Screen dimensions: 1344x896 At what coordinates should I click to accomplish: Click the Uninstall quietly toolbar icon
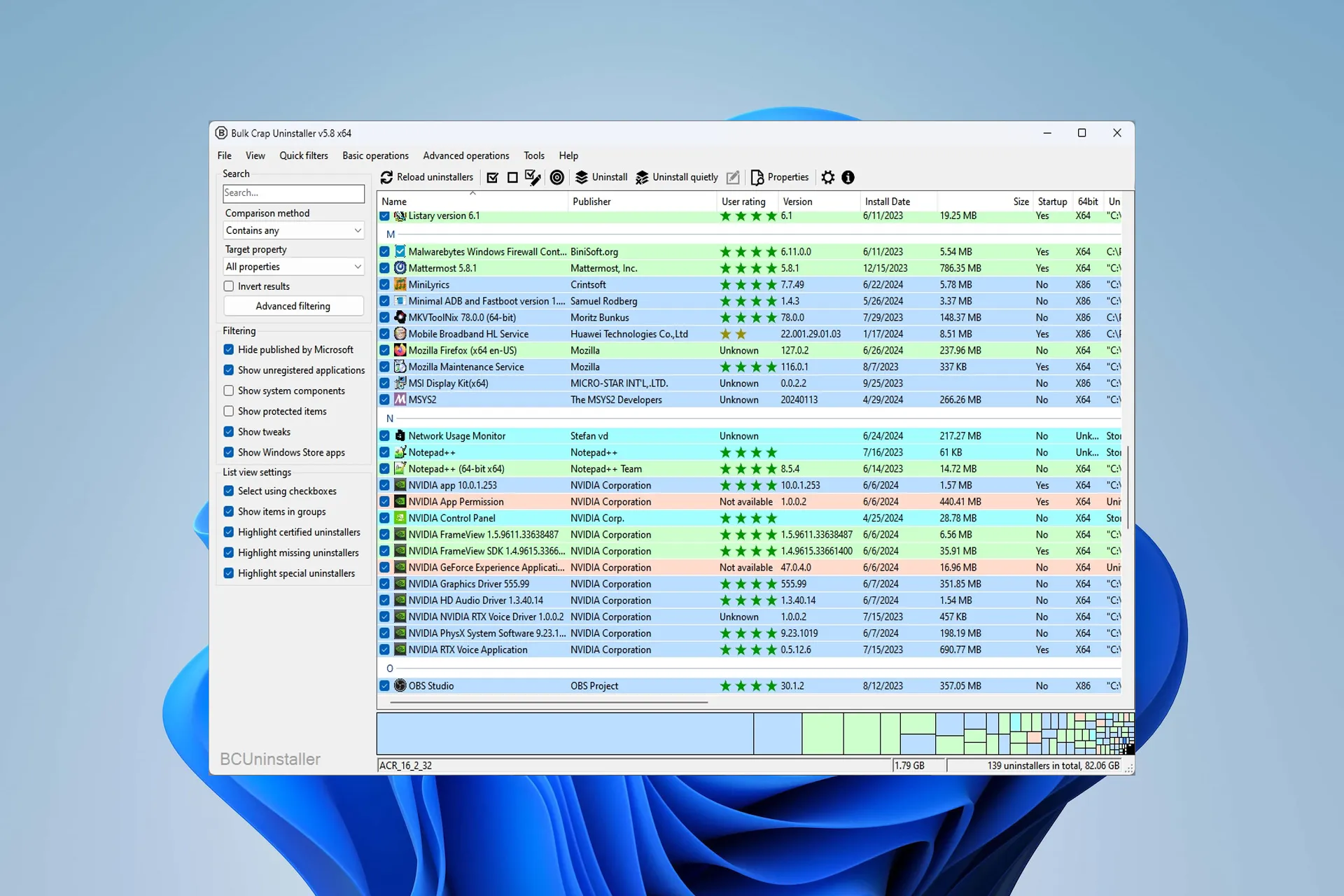coord(642,178)
